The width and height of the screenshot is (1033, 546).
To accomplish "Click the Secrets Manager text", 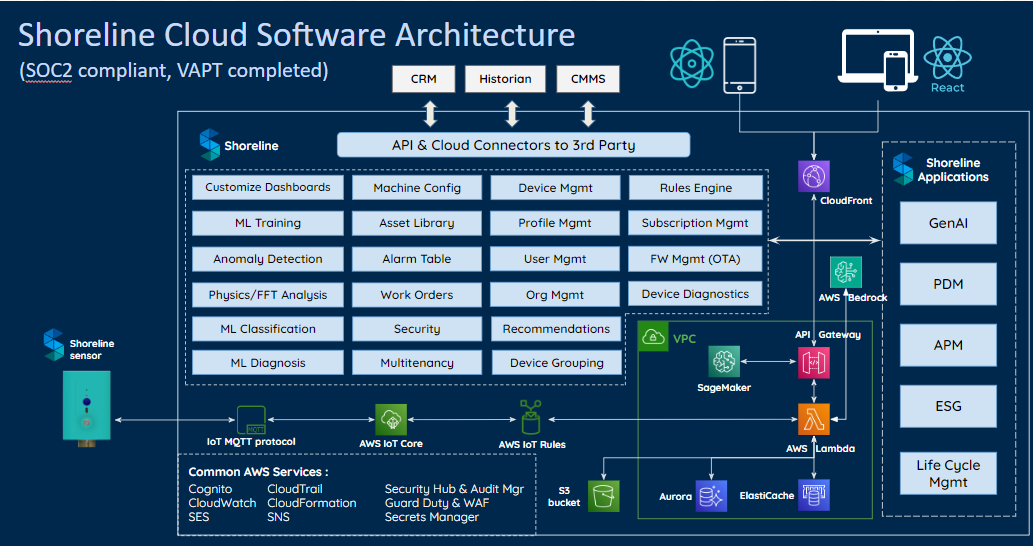I will click(432, 517).
